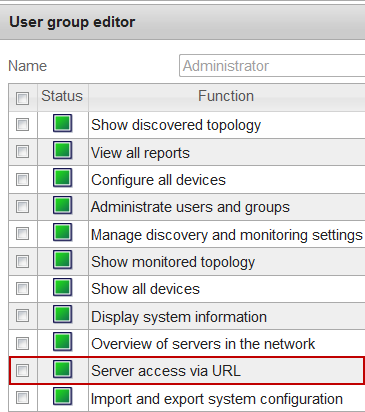
Task: Click the Function column header
Action: tap(226, 96)
